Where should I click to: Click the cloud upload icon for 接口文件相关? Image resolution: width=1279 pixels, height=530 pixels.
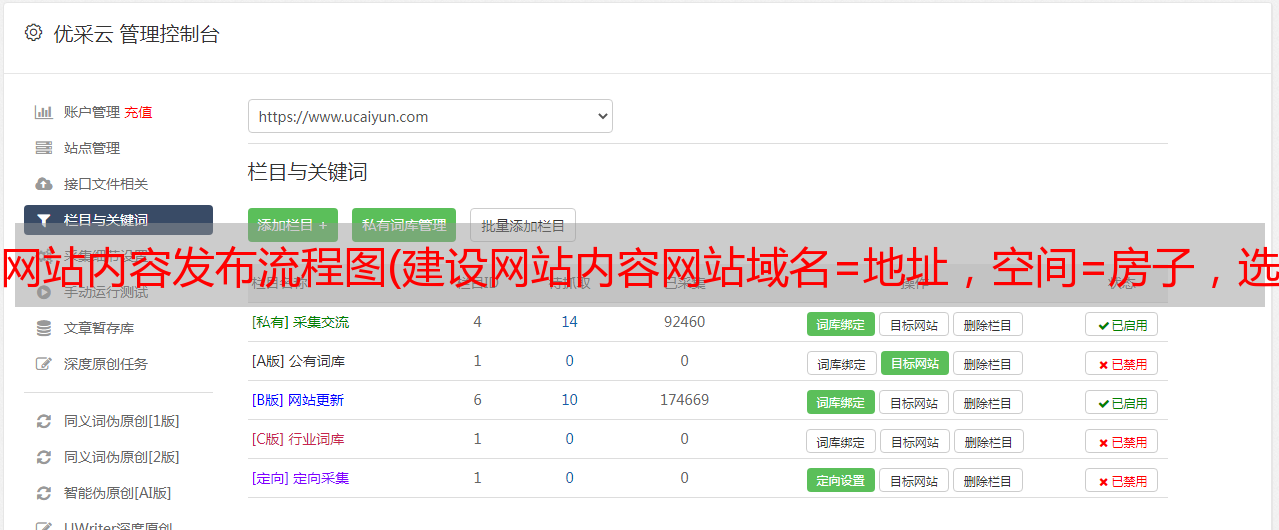click(x=43, y=184)
